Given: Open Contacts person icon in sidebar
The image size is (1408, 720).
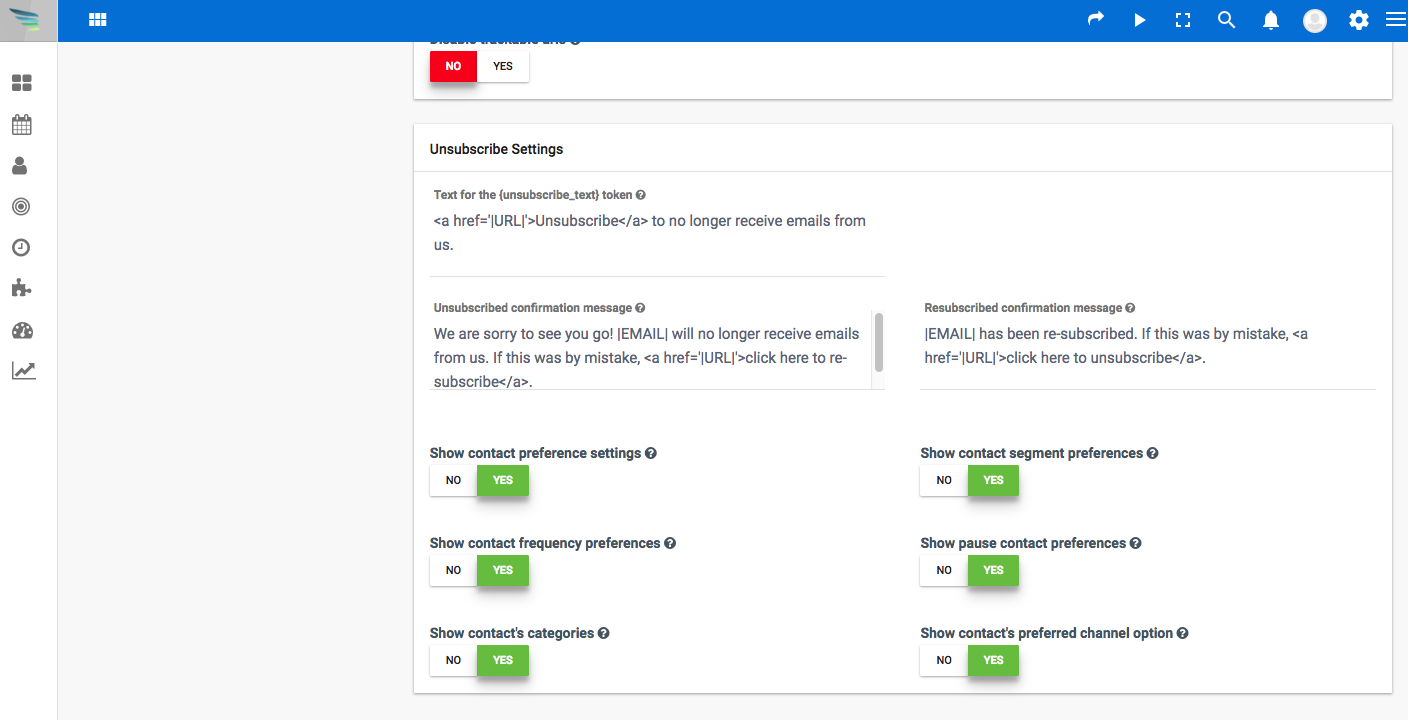Looking at the screenshot, I should pyautogui.click(x=21, y=166).
